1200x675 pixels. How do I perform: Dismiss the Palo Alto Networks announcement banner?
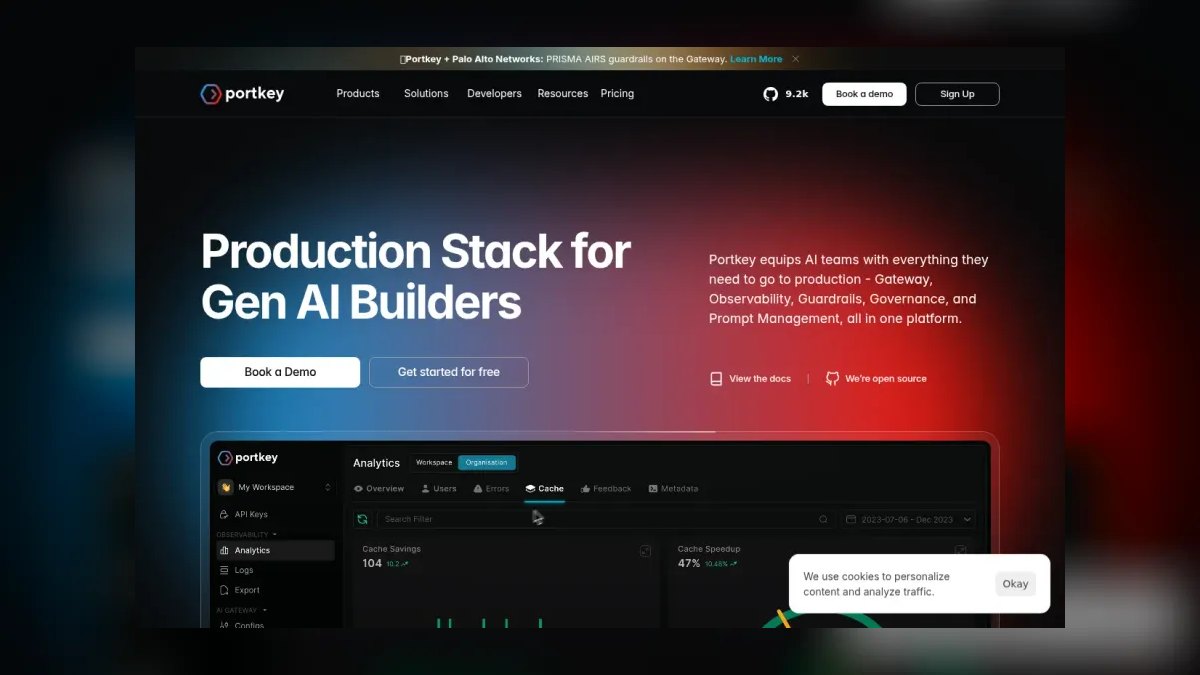coord(796,59)
